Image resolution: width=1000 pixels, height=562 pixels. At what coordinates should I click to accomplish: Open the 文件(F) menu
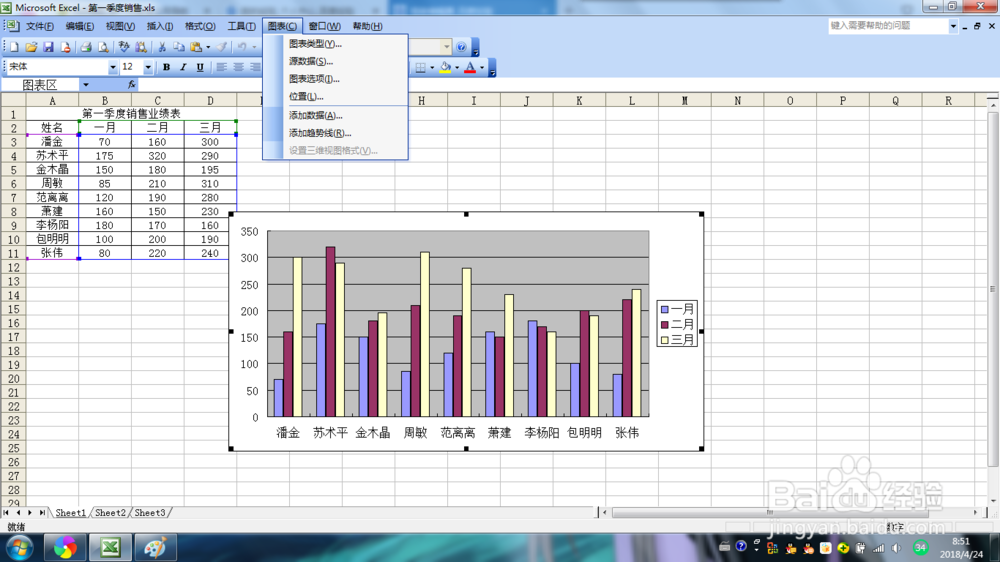tap(40, 26)
